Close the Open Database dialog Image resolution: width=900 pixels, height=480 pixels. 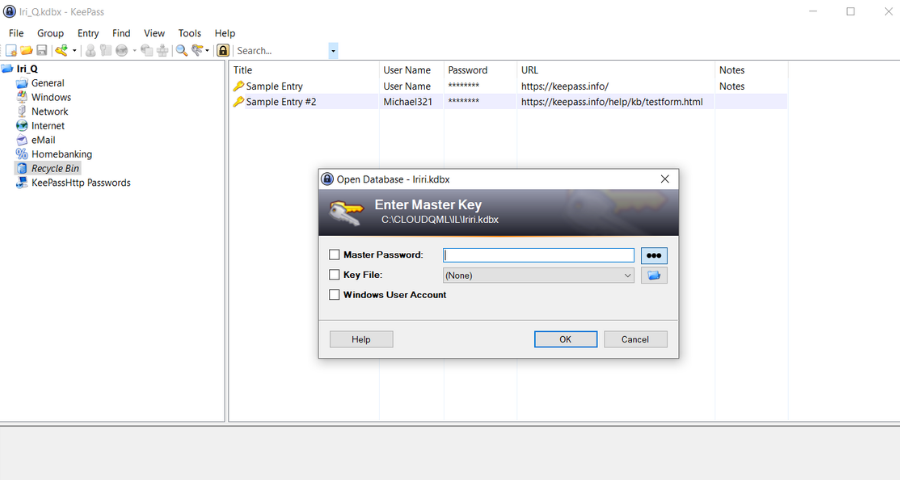click(x=665, y=179)
